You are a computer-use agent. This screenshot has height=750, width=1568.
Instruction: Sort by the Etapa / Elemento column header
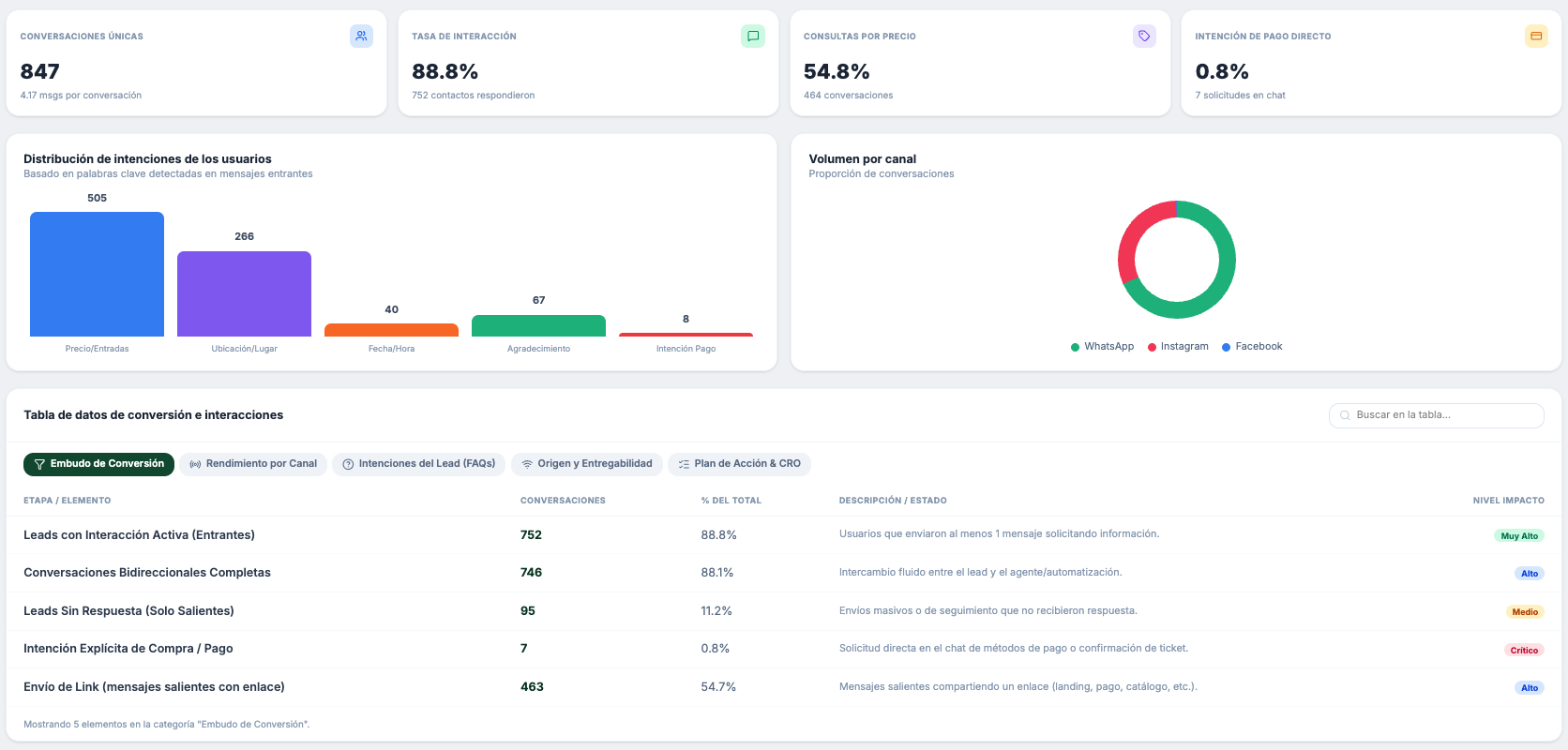pyautogui.click(x=68, y=501)
